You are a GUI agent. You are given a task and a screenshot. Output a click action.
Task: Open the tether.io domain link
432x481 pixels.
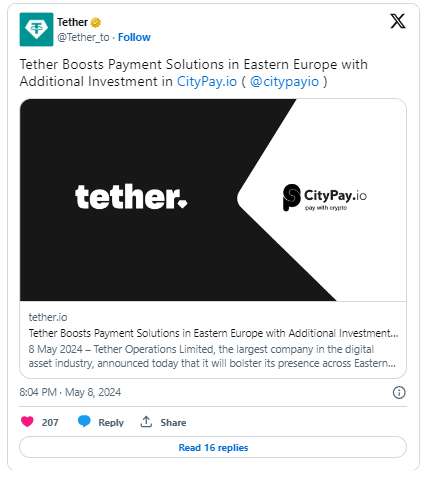point(48,317)
